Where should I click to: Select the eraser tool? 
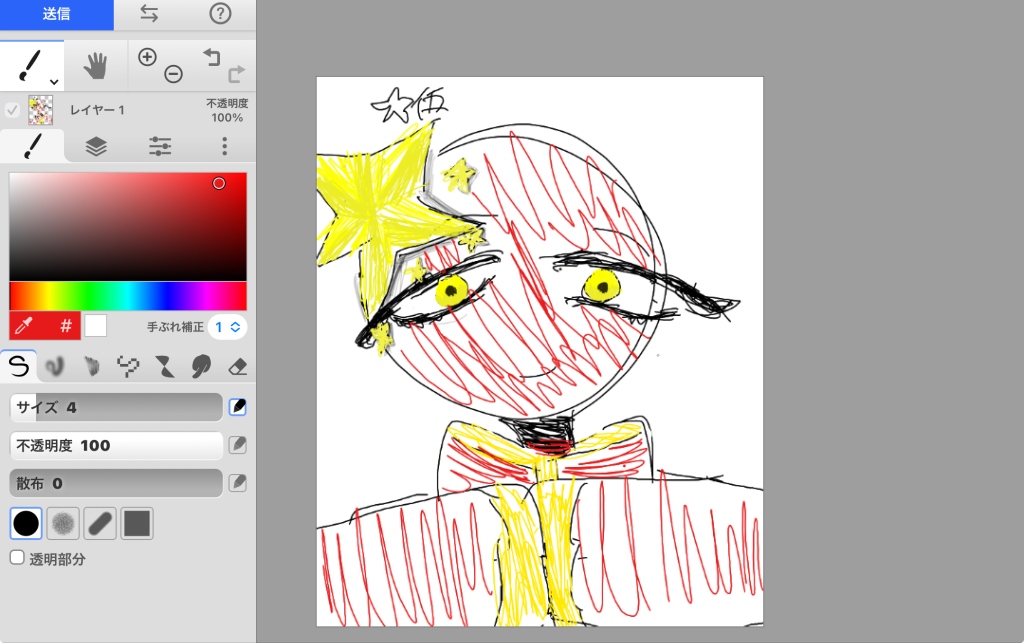point(238,367)
